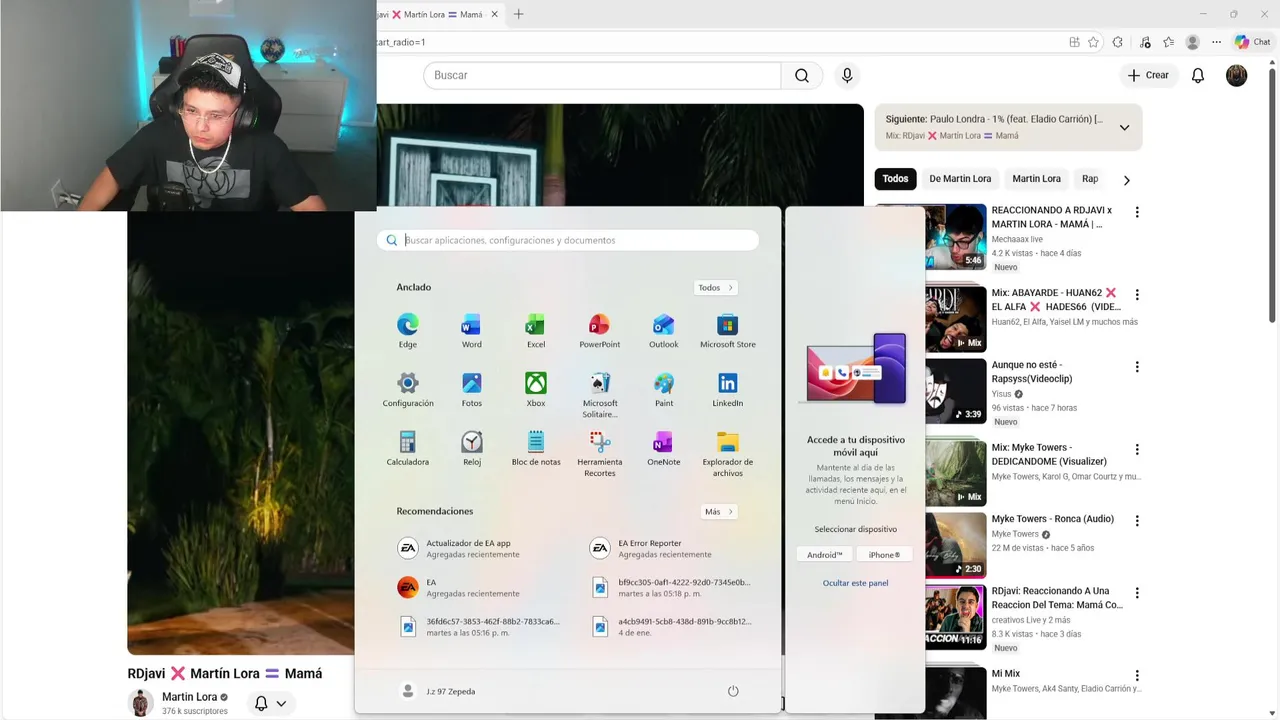1280x720 pixels.
Task: Open Edge settings and more ellipsis
Action: 1216,42
